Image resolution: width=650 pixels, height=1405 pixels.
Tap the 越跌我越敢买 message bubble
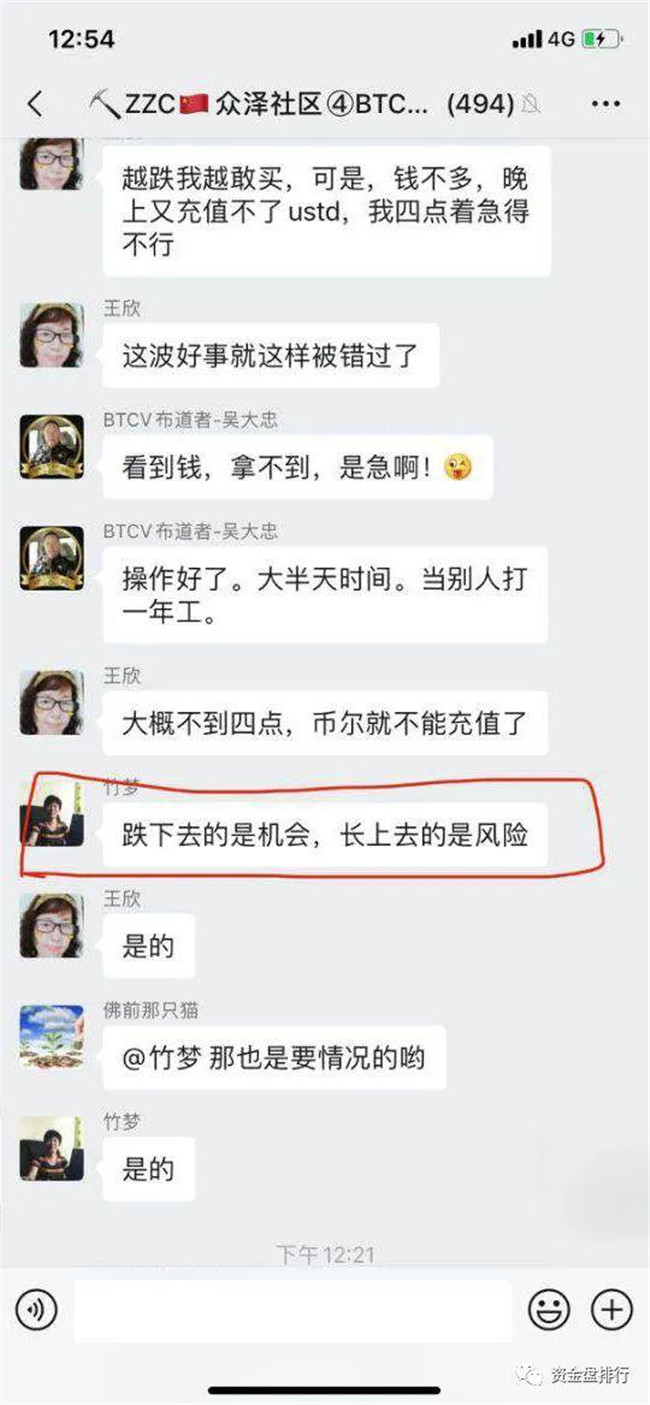(326, 211)
